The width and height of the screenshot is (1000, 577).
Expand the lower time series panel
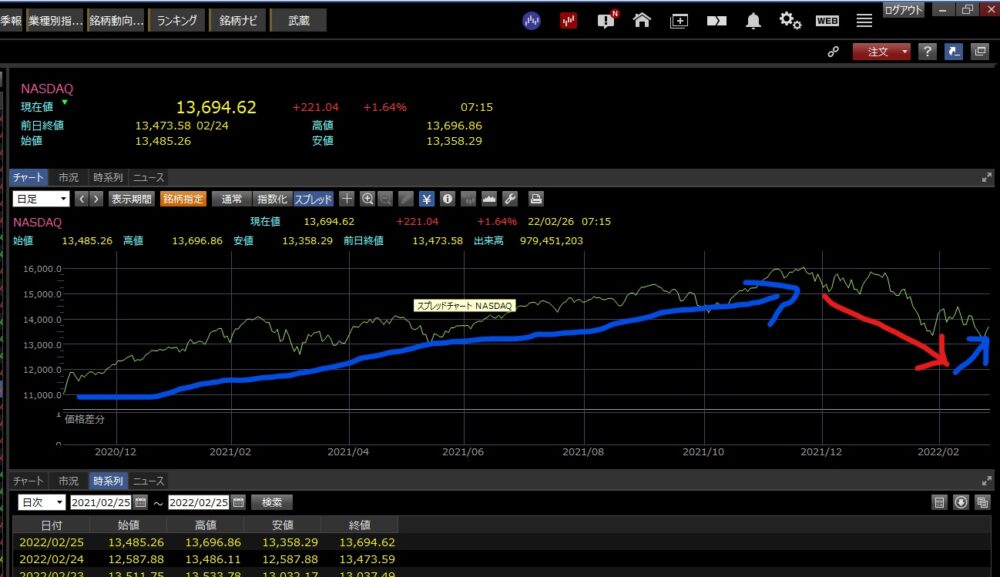coord(987,481)
